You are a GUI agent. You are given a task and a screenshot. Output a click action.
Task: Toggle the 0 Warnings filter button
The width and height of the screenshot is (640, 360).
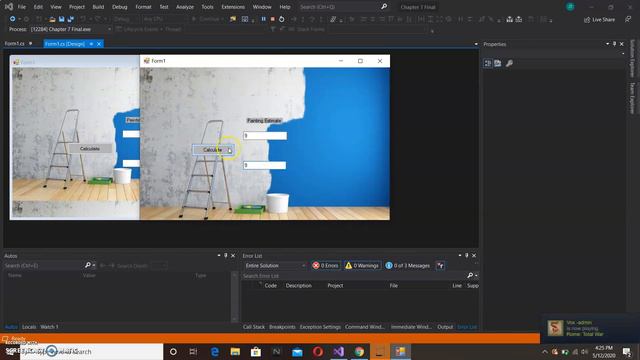362,266
